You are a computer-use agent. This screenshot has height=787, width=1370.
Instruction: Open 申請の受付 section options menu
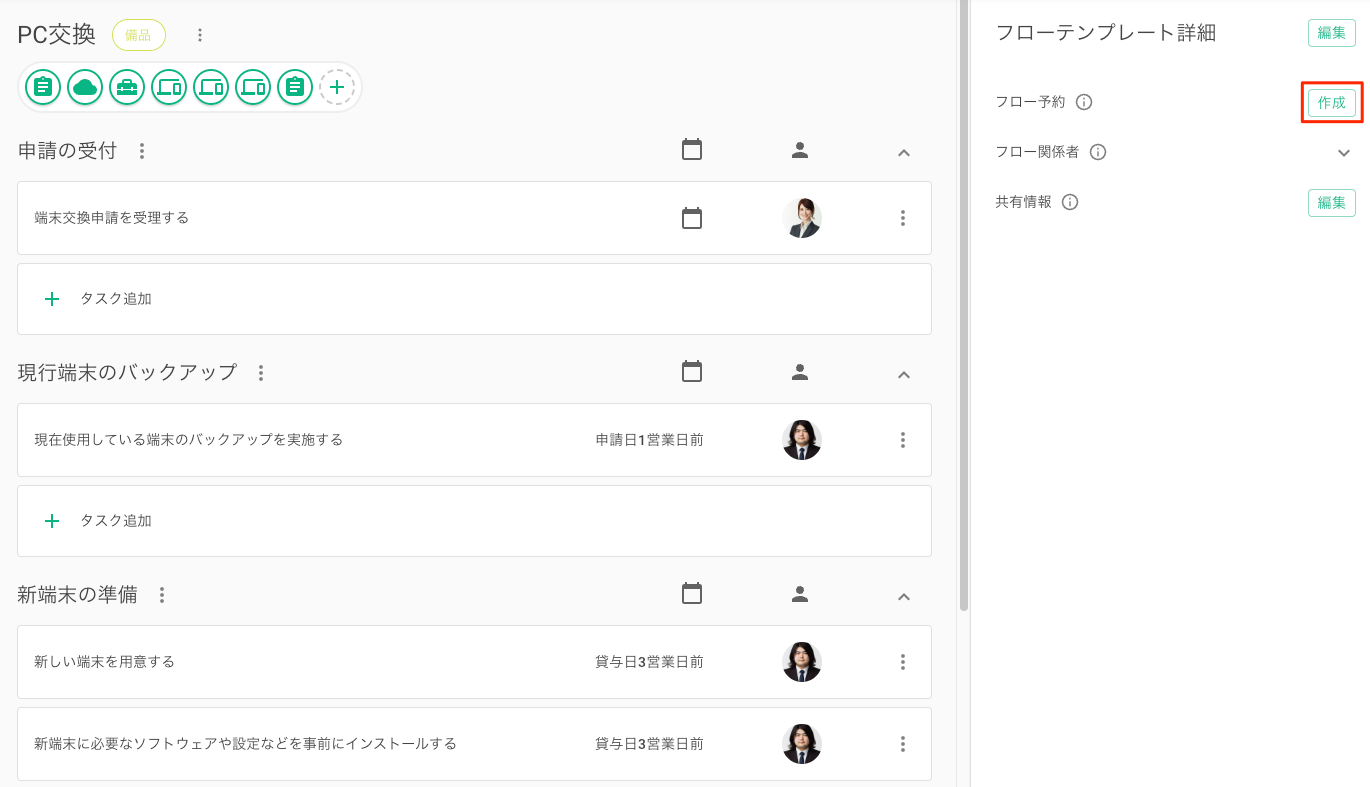pyautogui.click(x=142, y=151)
